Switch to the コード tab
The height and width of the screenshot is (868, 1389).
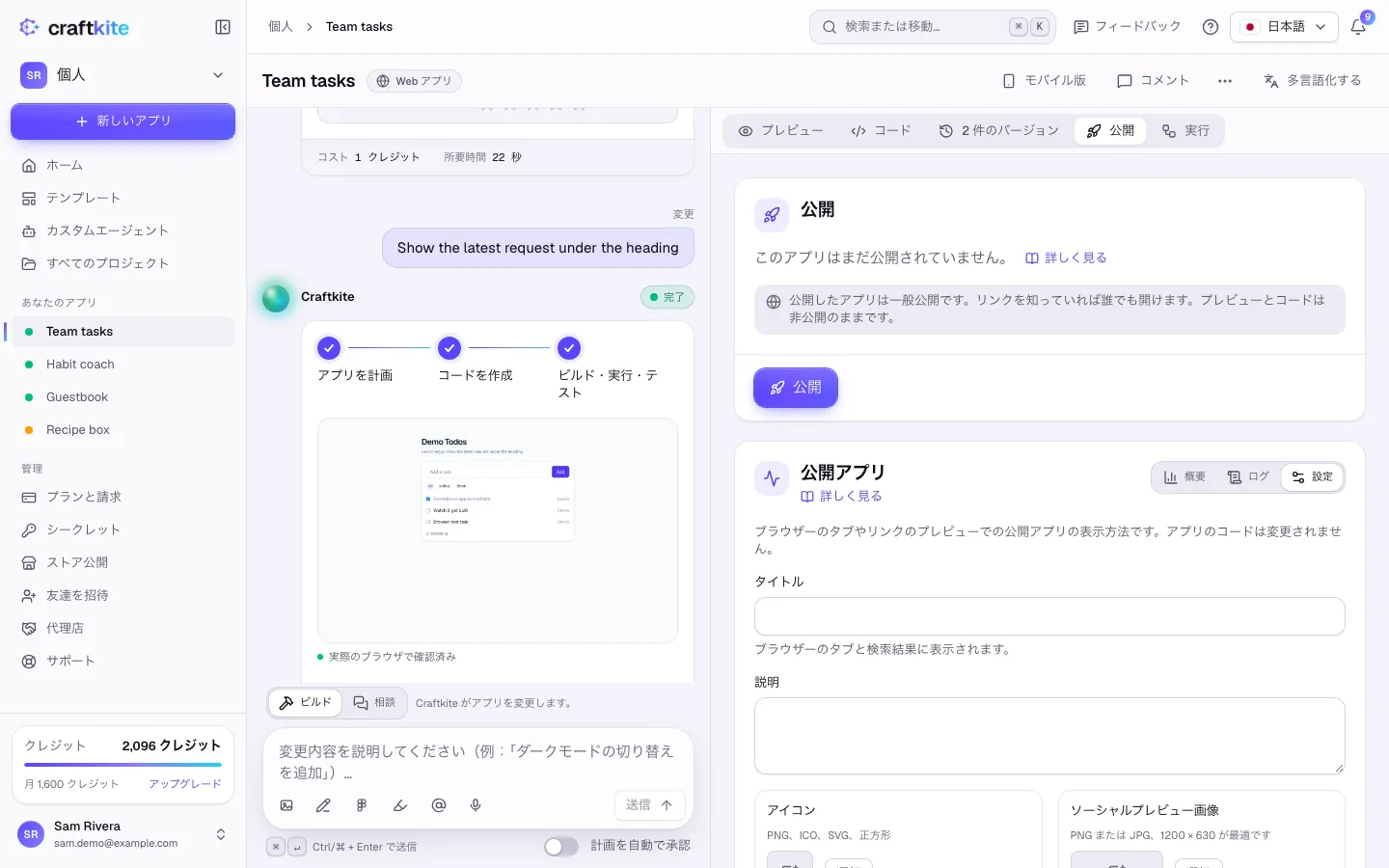pyautogui.click(x=881, y=131)
